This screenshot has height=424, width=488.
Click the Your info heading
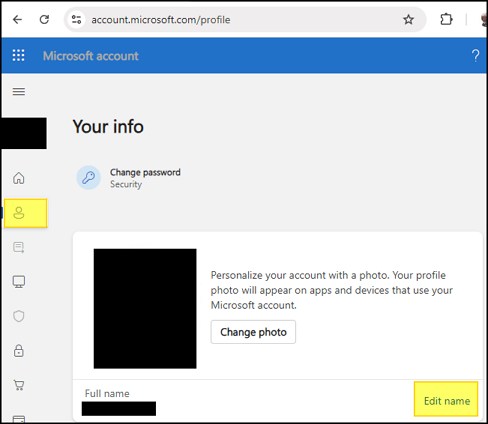tap(108, 127)
